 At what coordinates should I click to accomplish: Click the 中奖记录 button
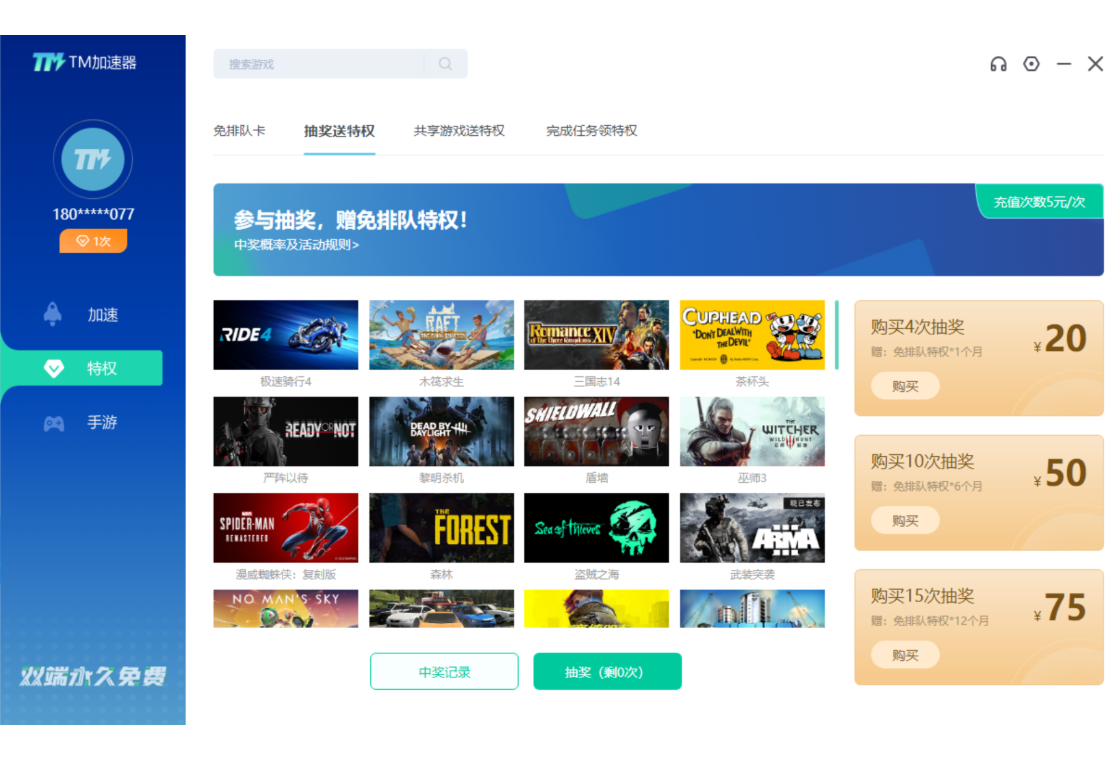(444, 672)
